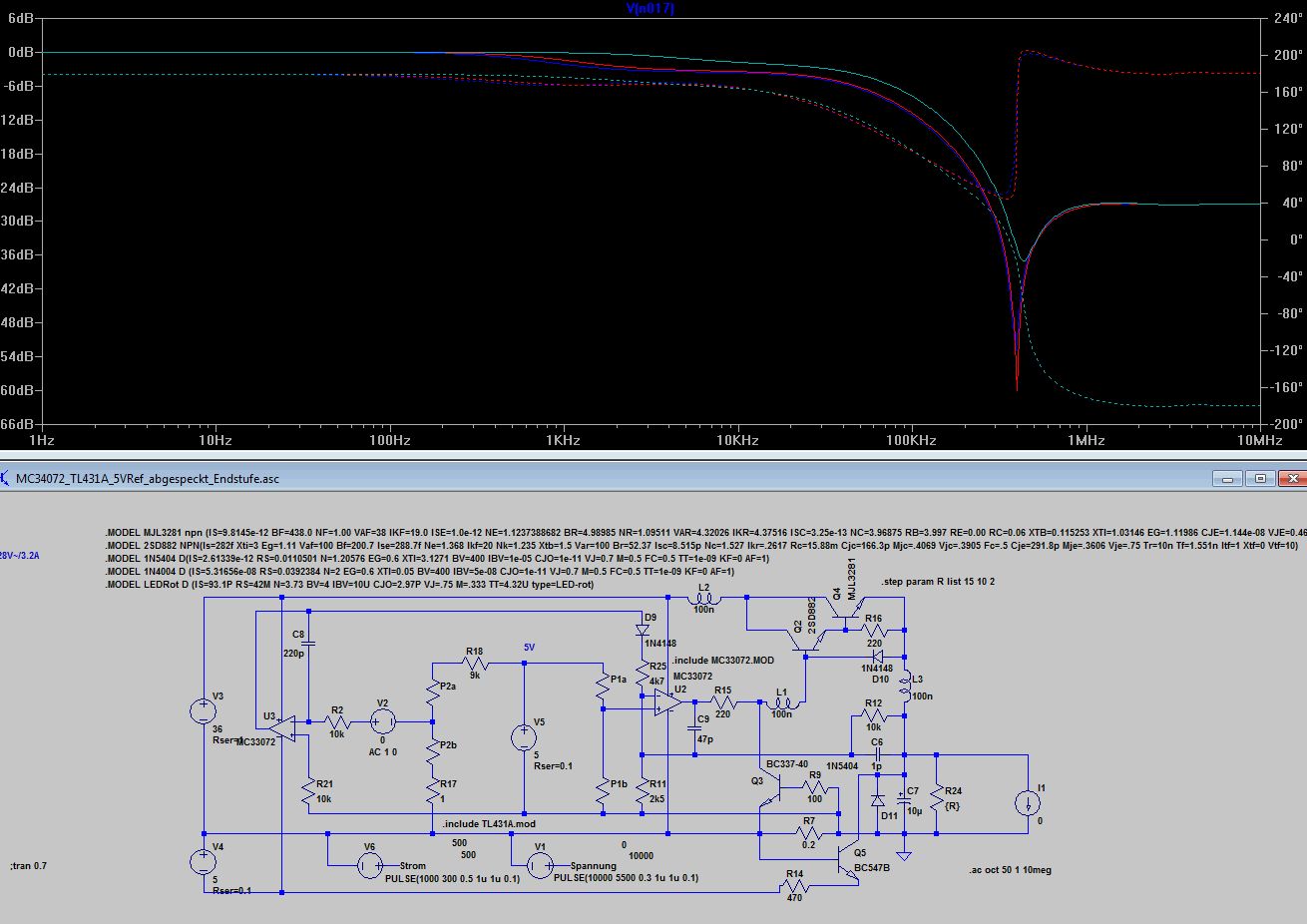Image resolution: width=1307 pixels, height=924 pixels.
Task: Click the 5V net label
Action: point(529,648)
